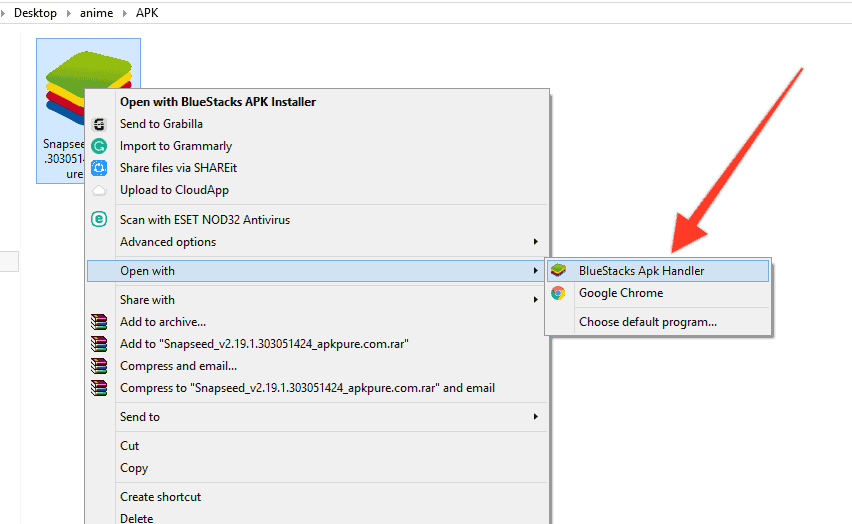Expand breadcrumb arrow after anime
The width and height of the screenshot is (852, 524).
coord(125,13)
